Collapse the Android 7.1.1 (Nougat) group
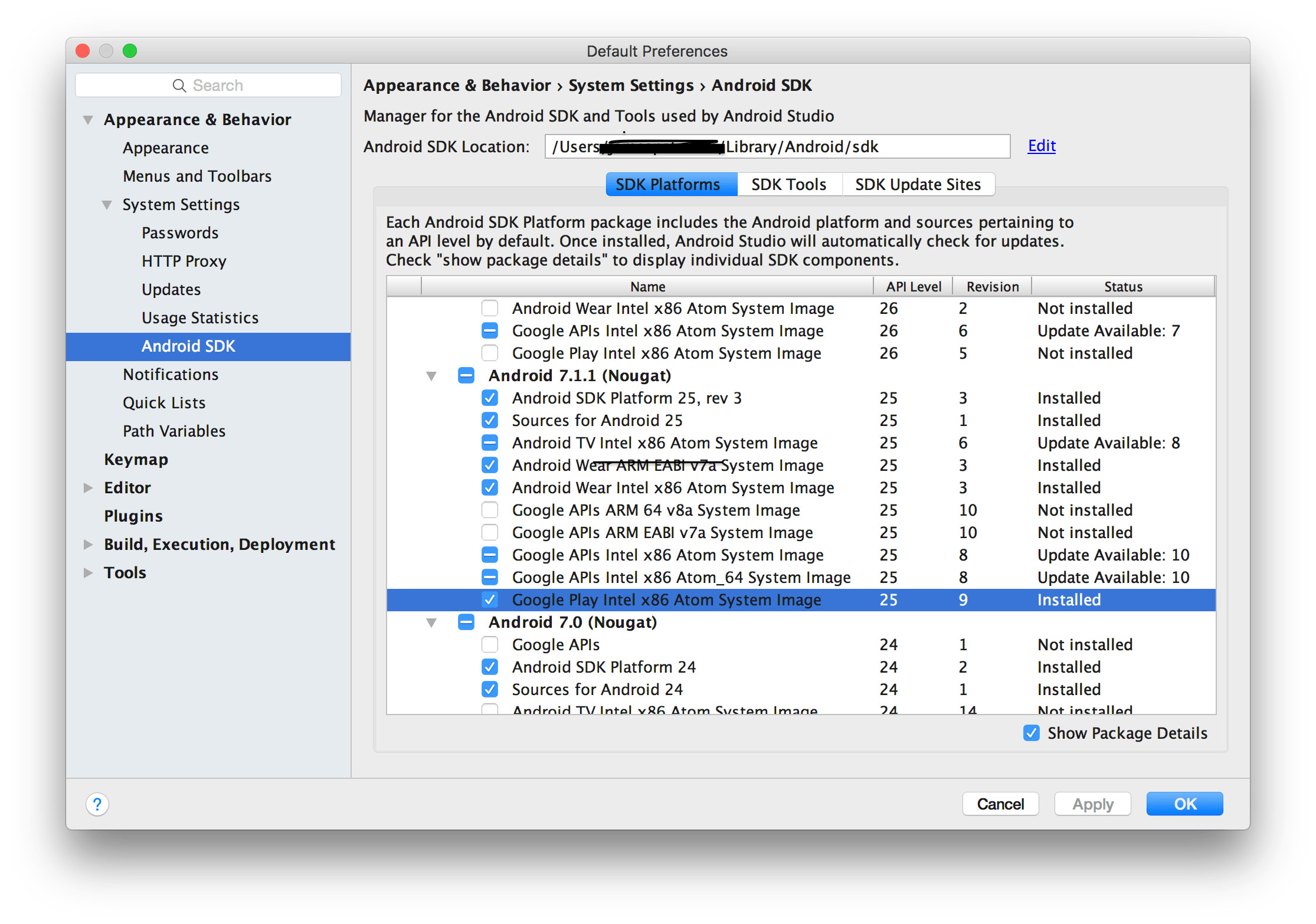This screenshot has width=1316, height=924. pos(431,376)
